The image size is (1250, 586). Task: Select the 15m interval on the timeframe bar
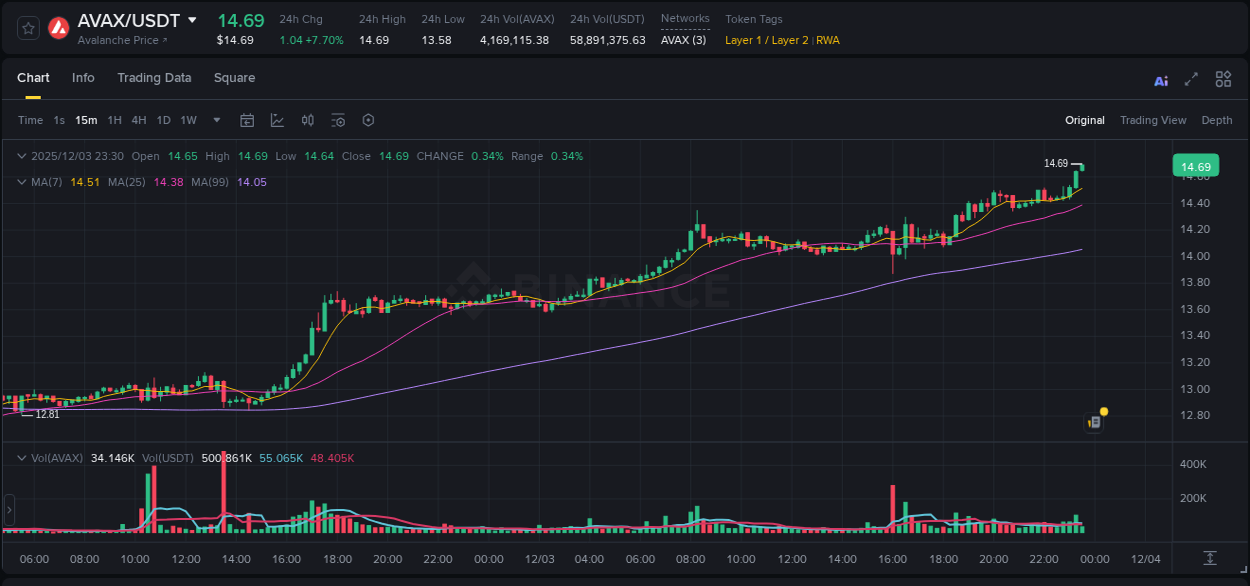pyautogui.click(x=86, y=119)
